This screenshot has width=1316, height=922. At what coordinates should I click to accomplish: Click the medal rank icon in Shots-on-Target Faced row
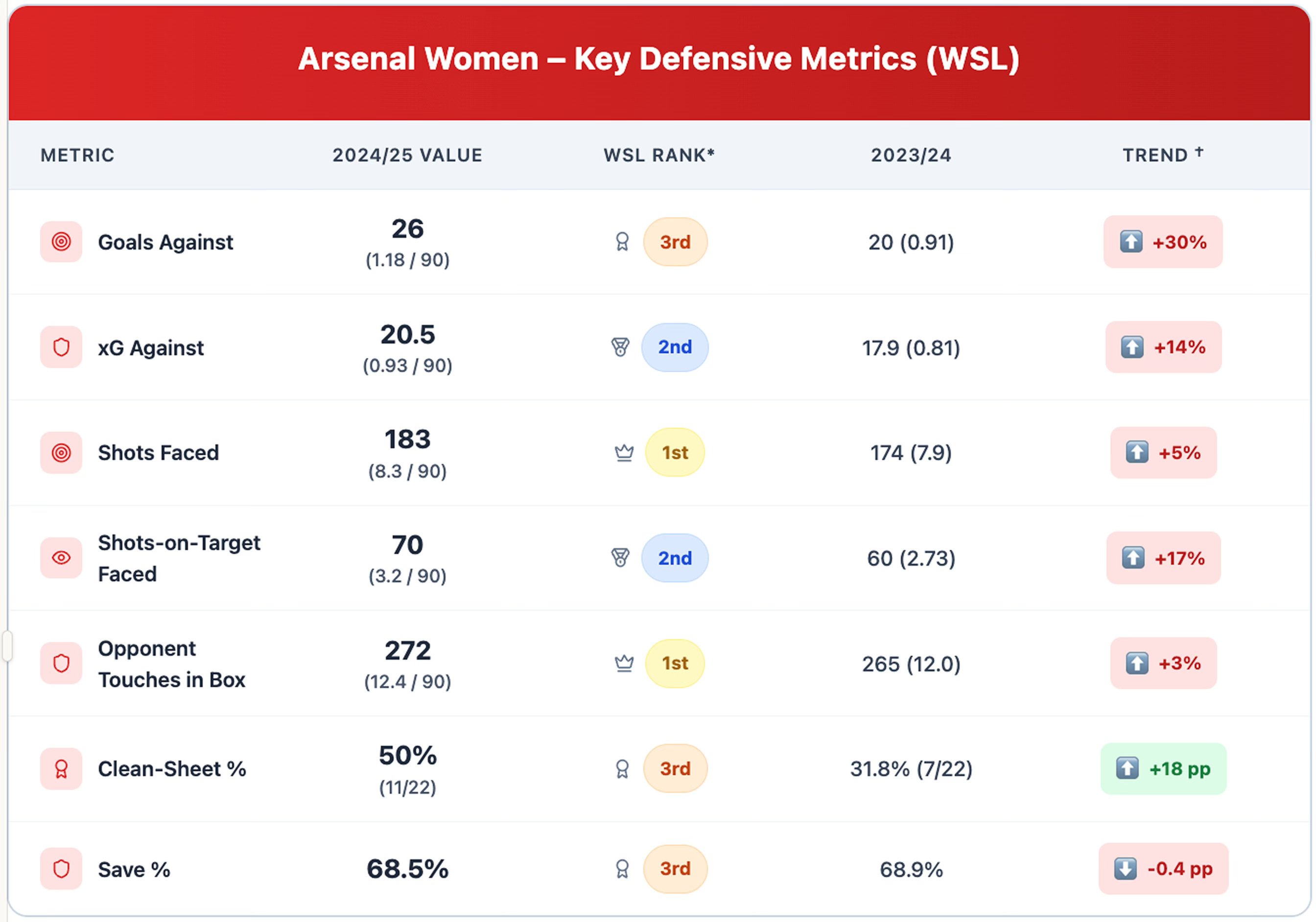pyautogui.click(x=620, y=558)
